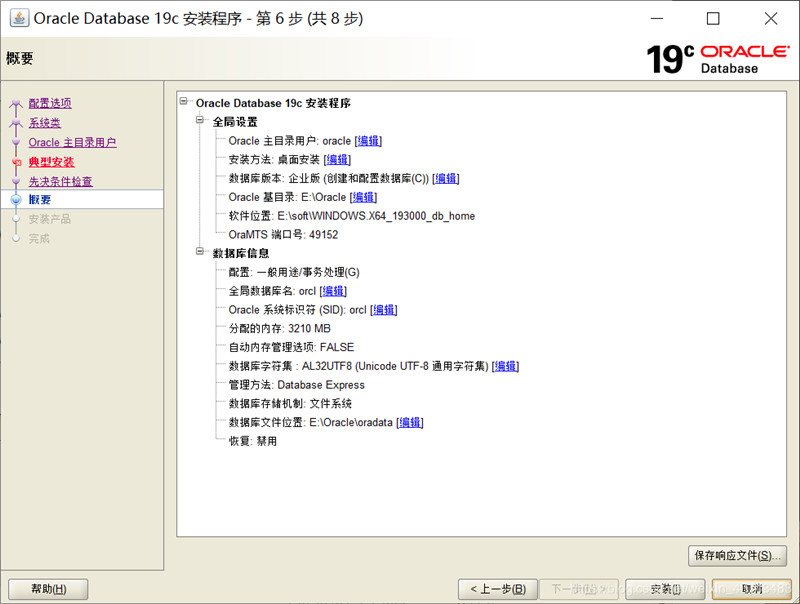Go to the 典型安装 step
This screenshot has width=800, height=604.
[52, 162]
